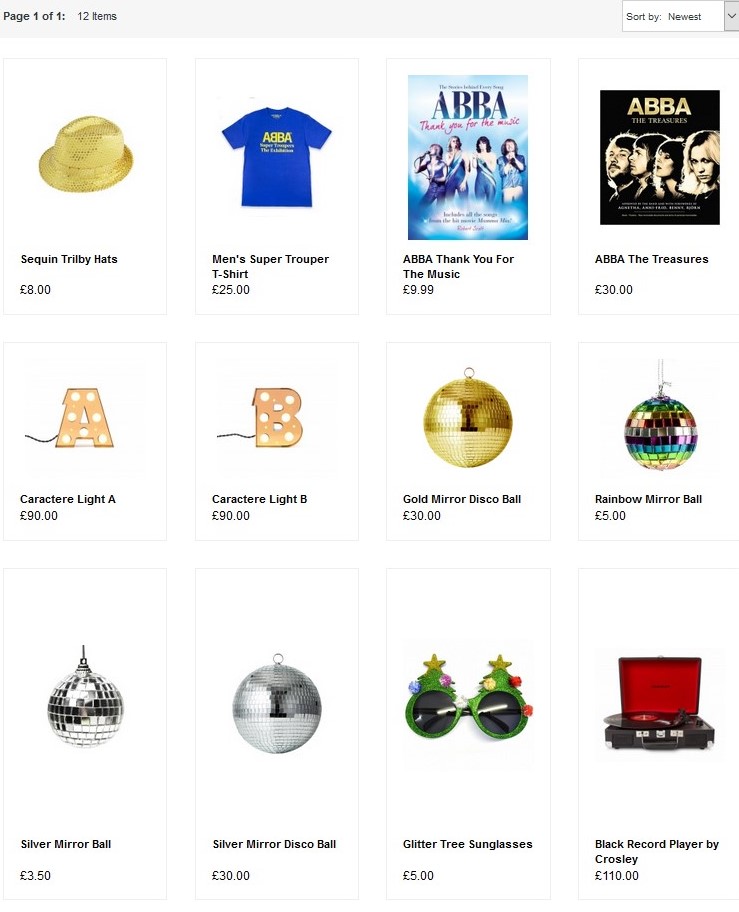The image size is (739, 912).
Task: View the Gold Mirror Disco Ball picture
Action: click(x=468, y=417)
